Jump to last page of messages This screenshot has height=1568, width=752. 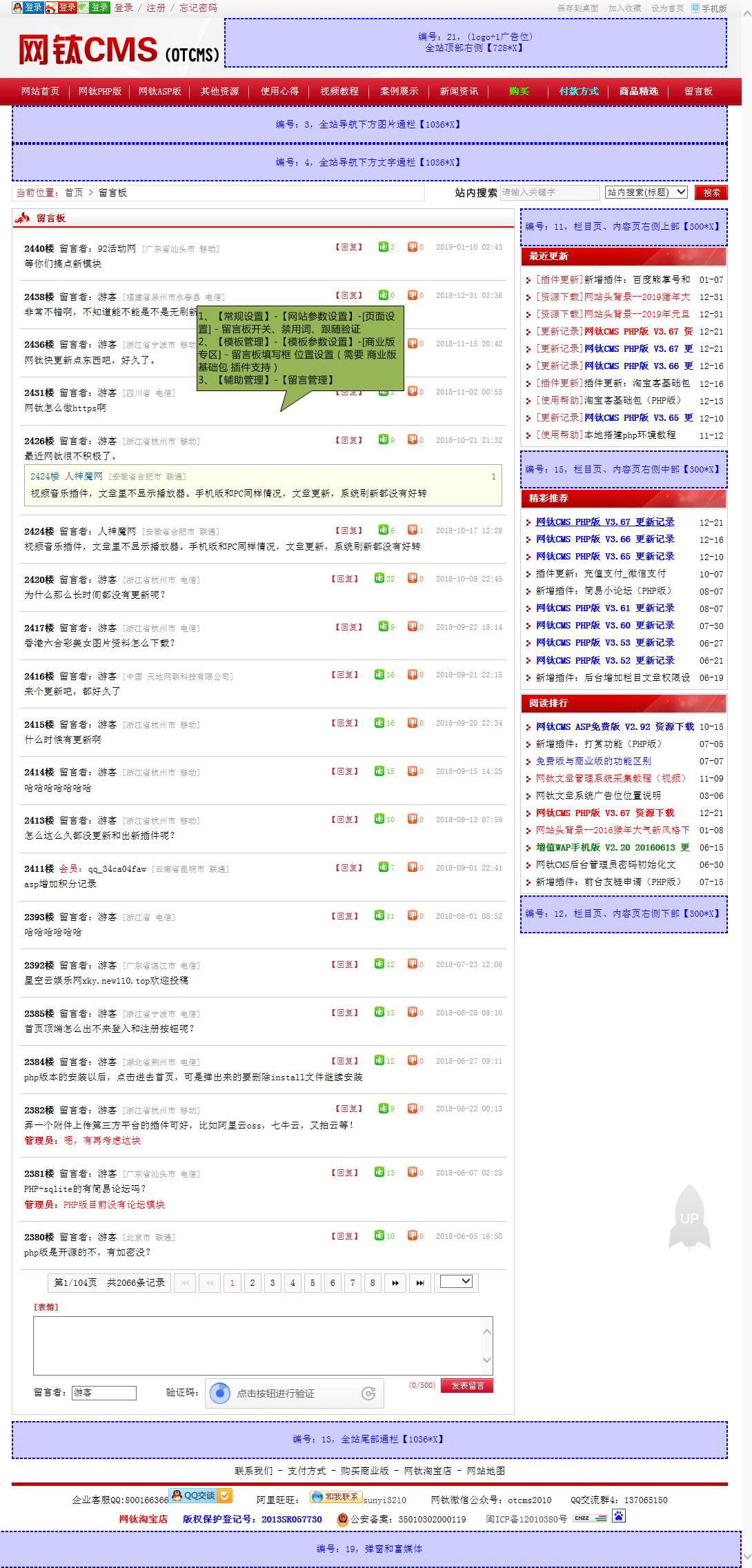click(420, 1283)
